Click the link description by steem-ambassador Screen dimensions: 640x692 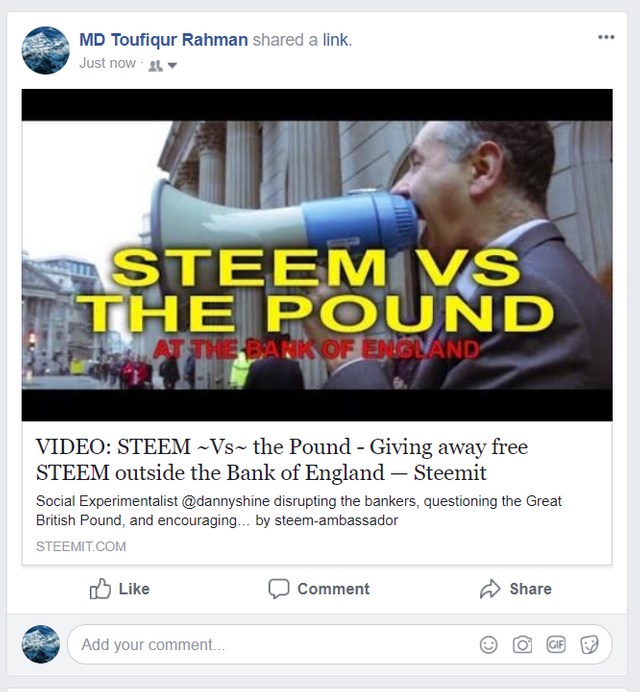click(x=299, y=511)
